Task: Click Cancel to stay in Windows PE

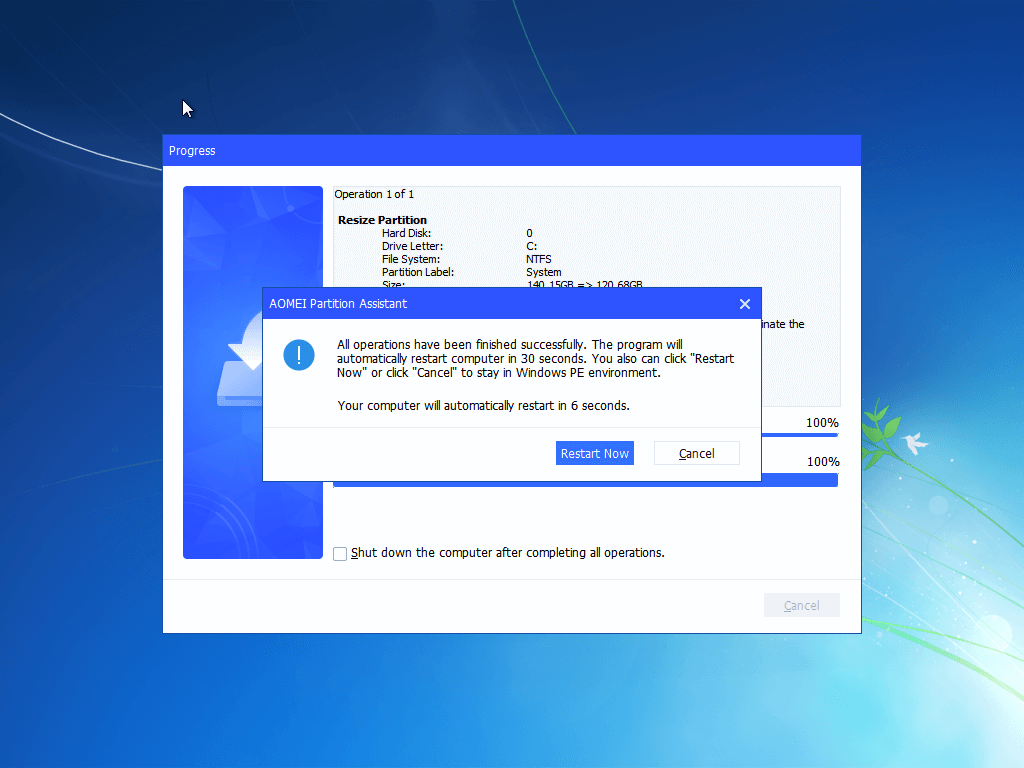Action: (696, 453)
